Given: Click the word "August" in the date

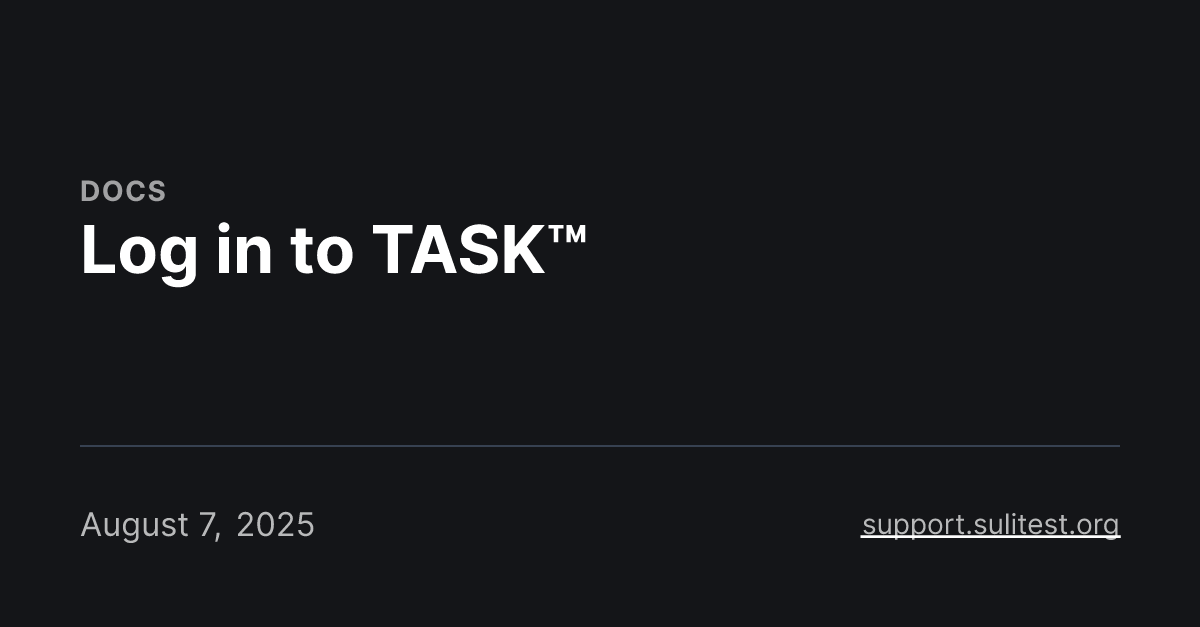Looking at the screenshot, I should [x=134, y=525].
